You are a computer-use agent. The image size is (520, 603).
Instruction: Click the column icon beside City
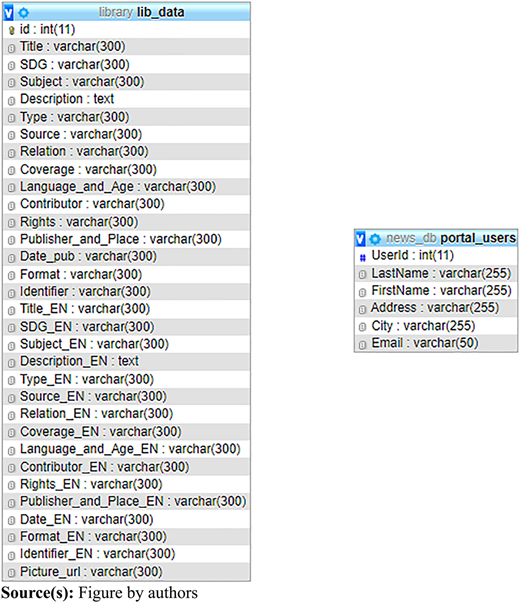click(362, 327)
